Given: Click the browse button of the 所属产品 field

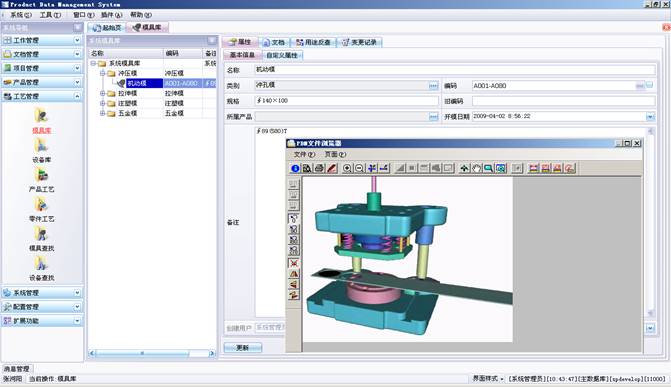Looking at the screenshot, I should (433, 116).
